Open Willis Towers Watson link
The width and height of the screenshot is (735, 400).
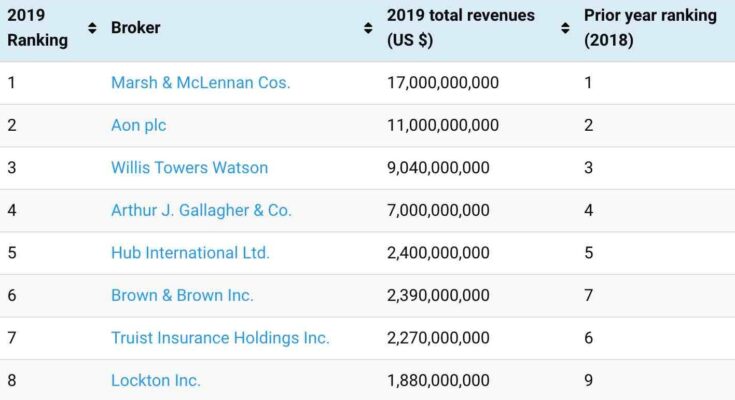189,167
